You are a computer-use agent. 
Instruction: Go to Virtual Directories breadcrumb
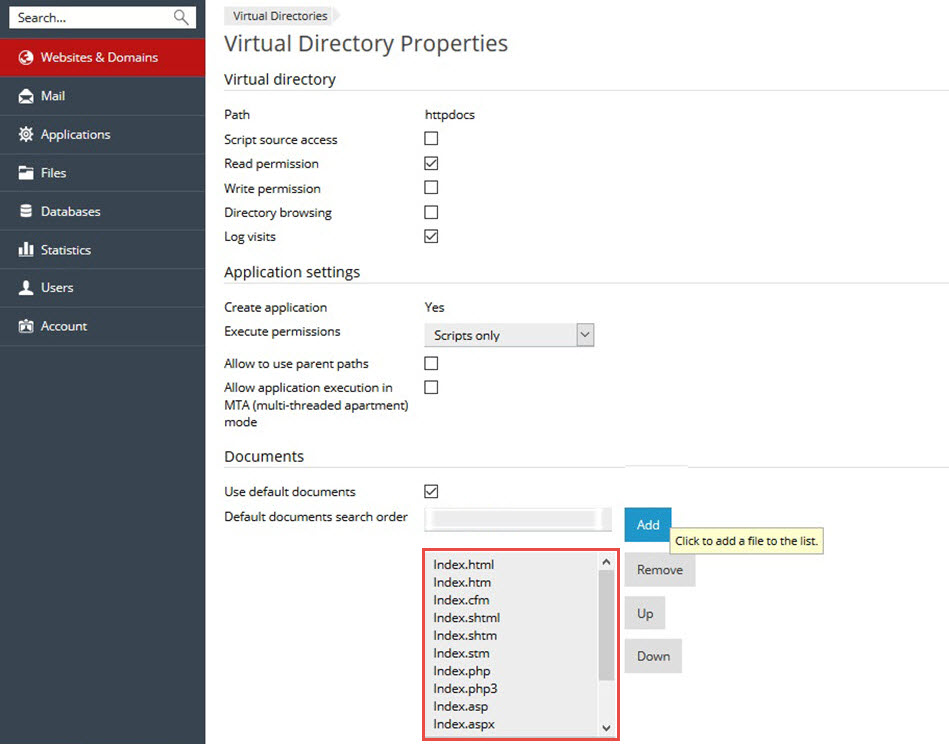tap(280, 16)
